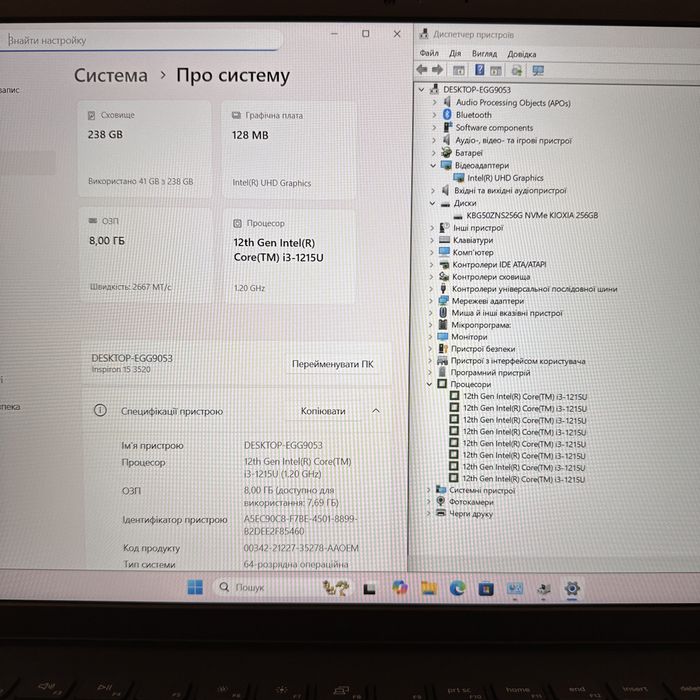Click the Копіювати button
The height and width of the screenshot is (700, 700).
(323, 411)
